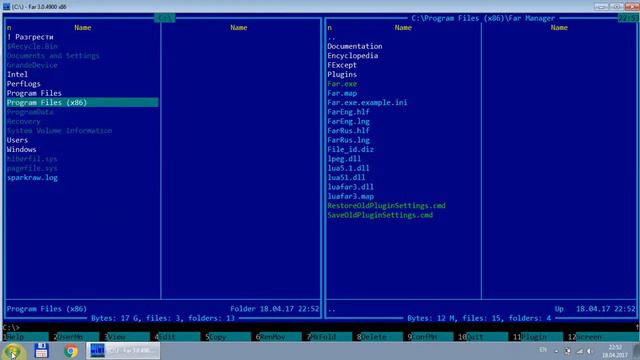
Task: Select the FExcept folder
Action: pyautogui.click(x=342, y=65)
